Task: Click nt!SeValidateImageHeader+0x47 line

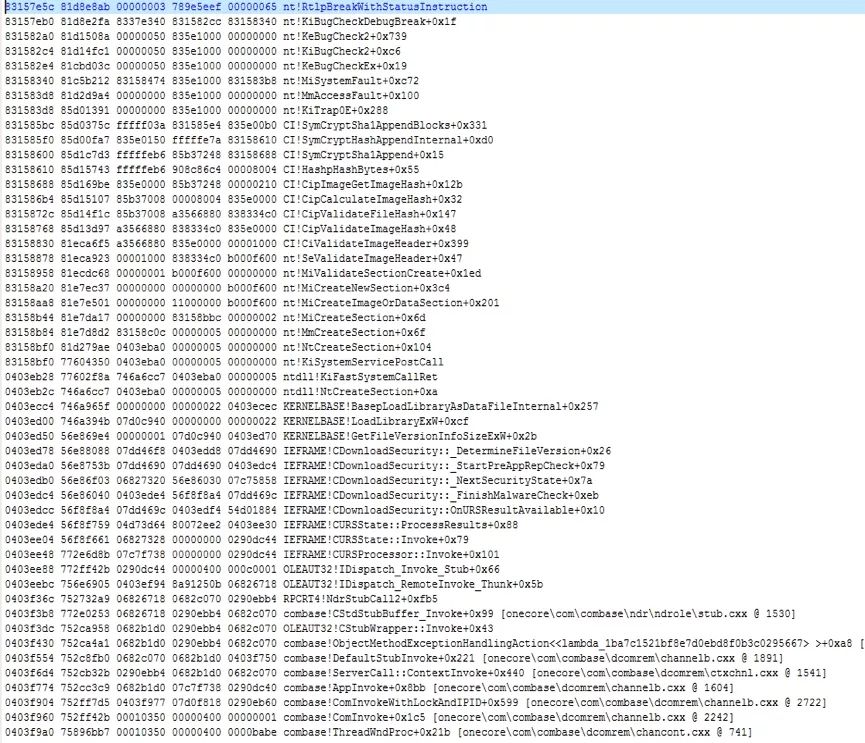Action: tap(233, 259)
